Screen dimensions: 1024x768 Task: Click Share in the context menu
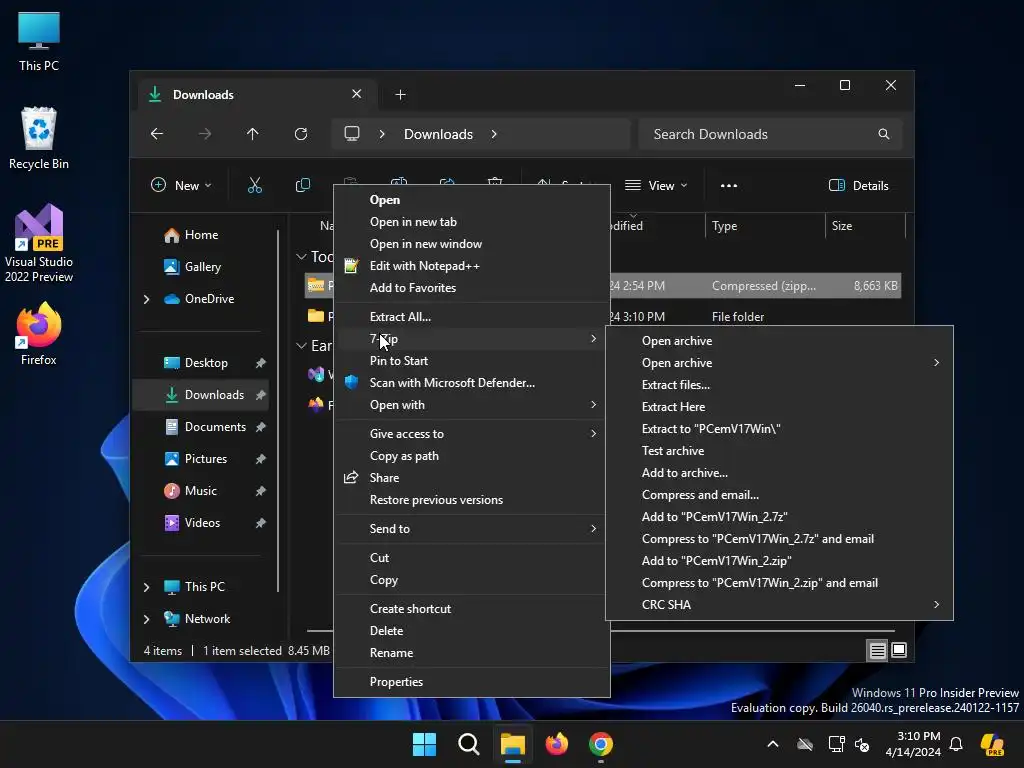(472, 478)
